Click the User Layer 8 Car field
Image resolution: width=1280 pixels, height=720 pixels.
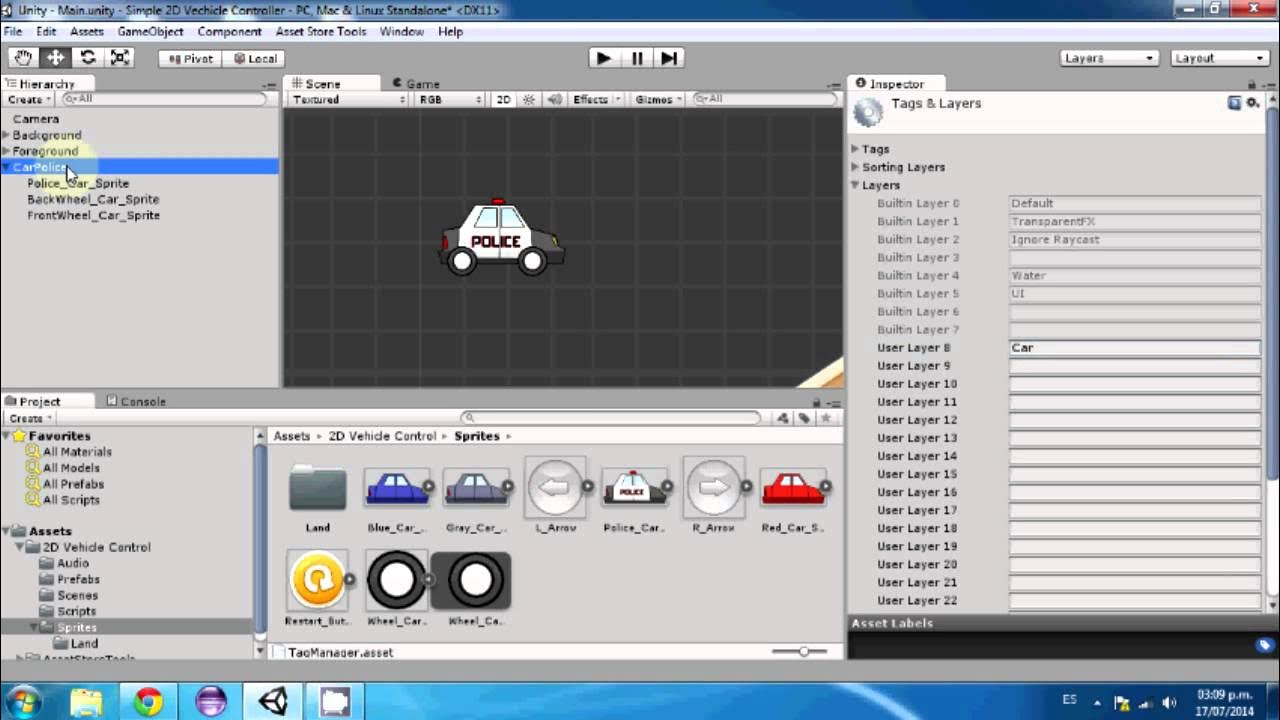click(1135, 348)
